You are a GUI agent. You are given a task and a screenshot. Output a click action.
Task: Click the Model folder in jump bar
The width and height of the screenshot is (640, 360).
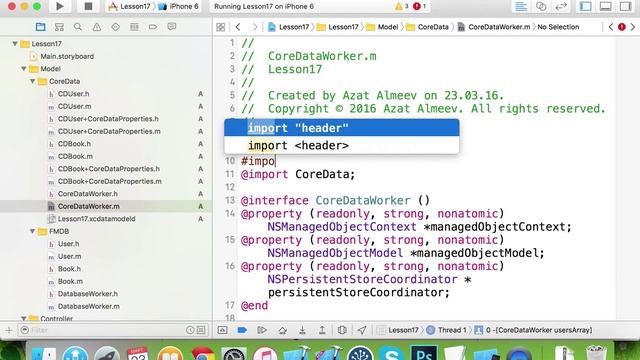click(x=382, y=27)
